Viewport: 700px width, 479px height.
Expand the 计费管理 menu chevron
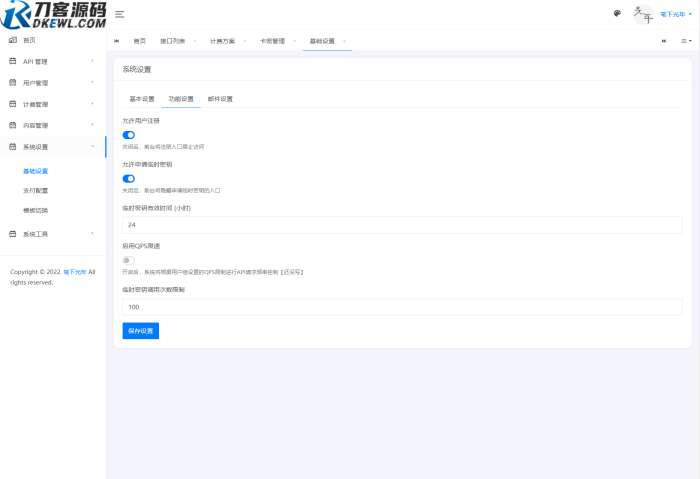(x=92, y=104)
